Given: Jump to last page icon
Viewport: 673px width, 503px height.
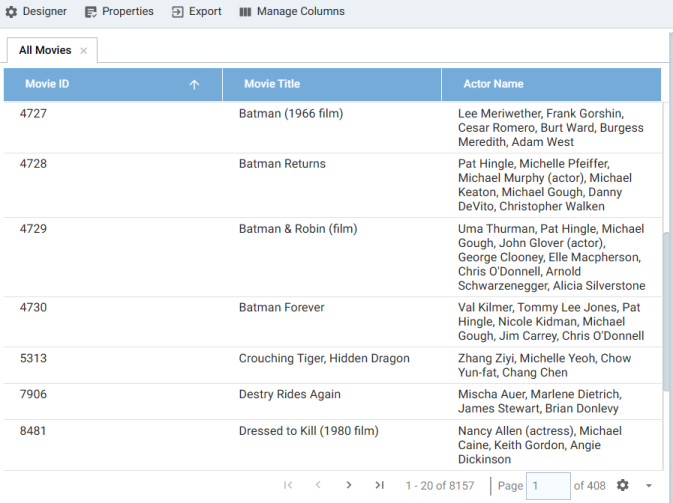Looking at the screenshot, I should tap(379, 485).
